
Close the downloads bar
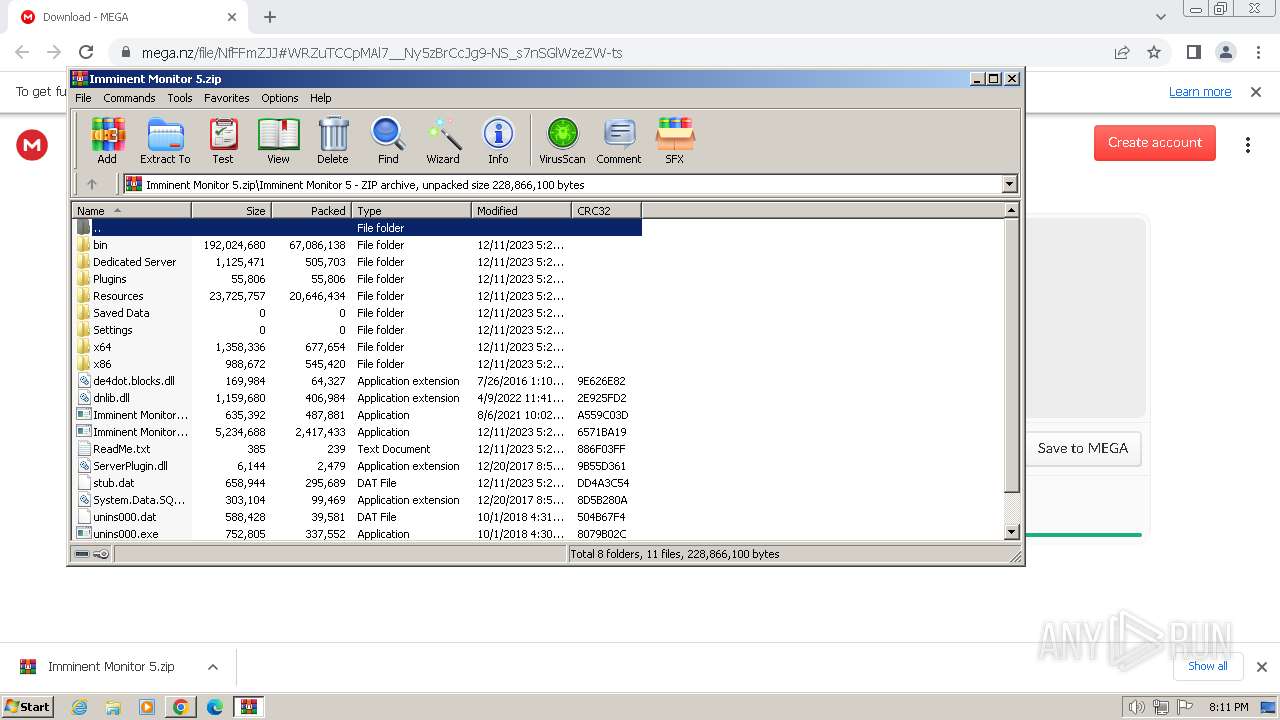tap(1261, 667)
